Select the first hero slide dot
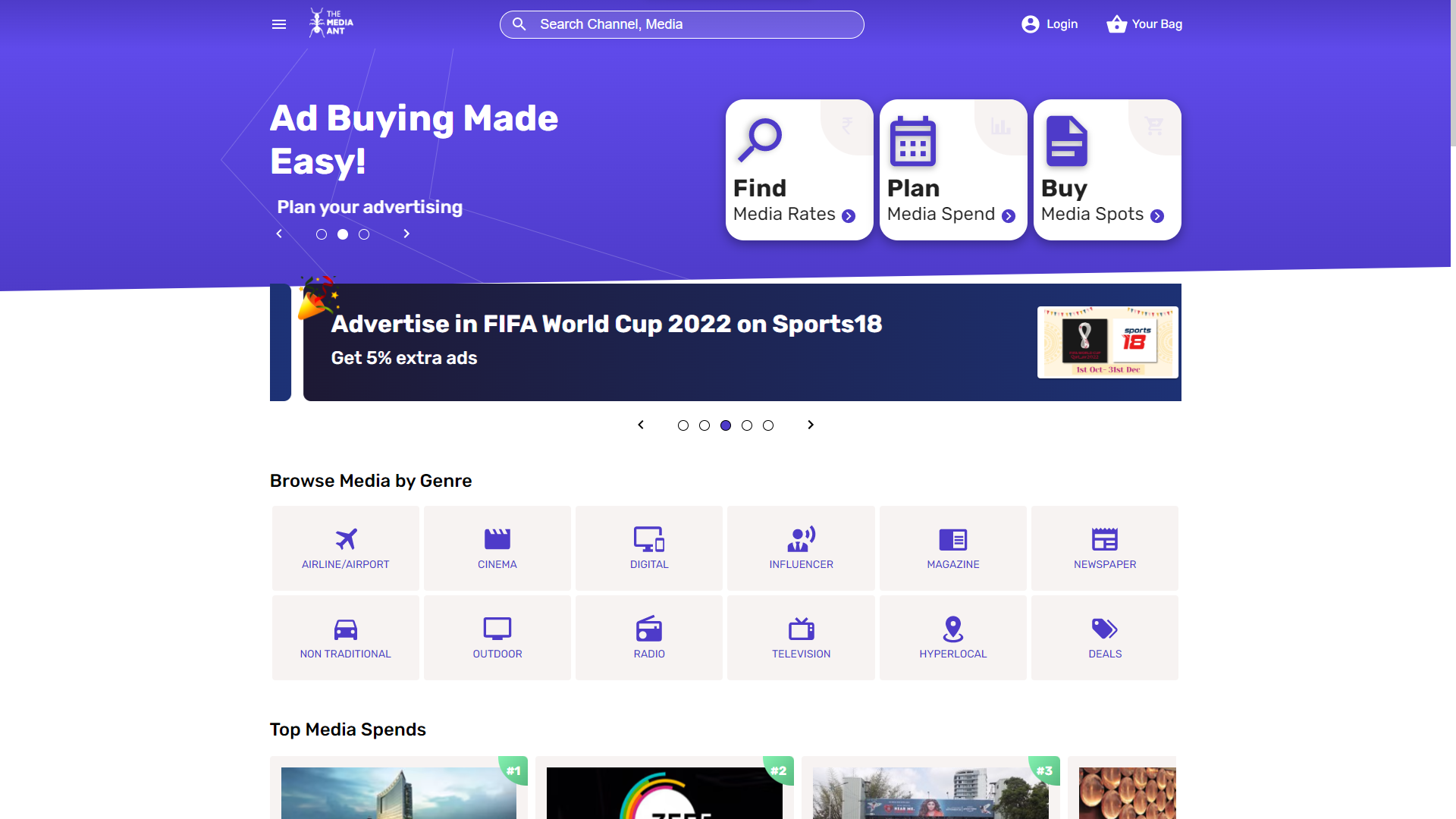The image size is (1456, 819). [x=322, y=234]
